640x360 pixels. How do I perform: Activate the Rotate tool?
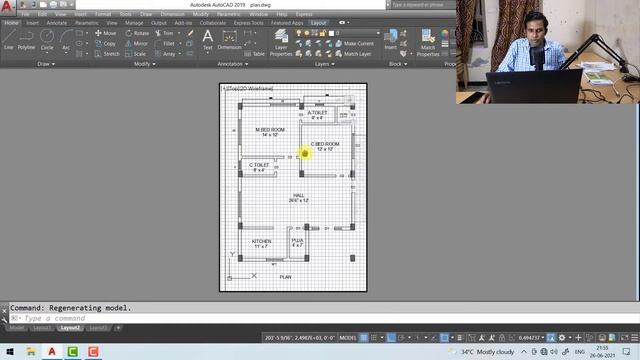pos(137,33)
